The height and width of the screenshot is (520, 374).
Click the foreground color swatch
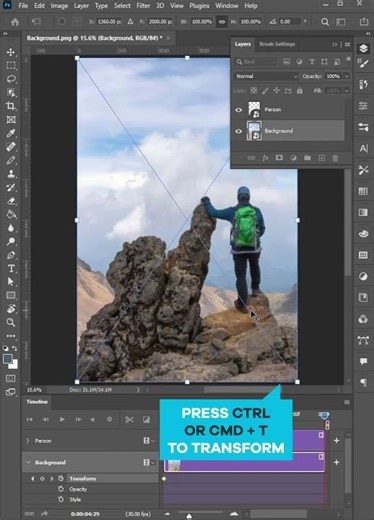pos(7,359)
